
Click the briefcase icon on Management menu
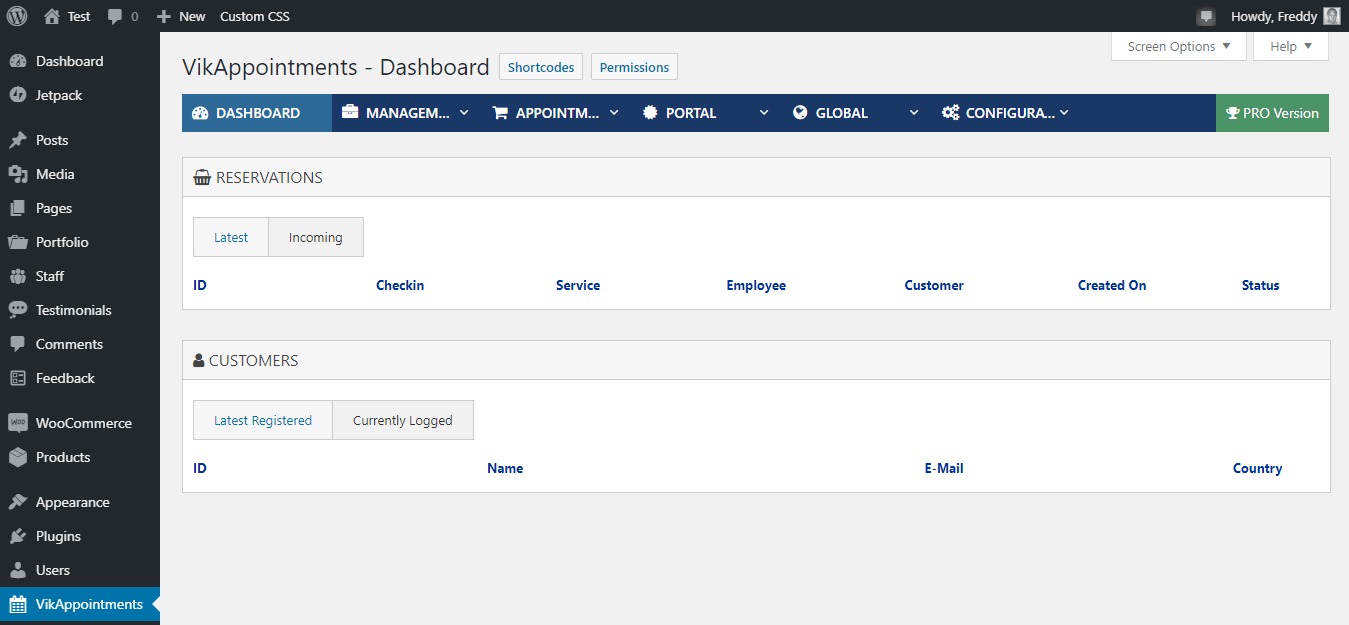pyautogui.click(x=350, y=113)
